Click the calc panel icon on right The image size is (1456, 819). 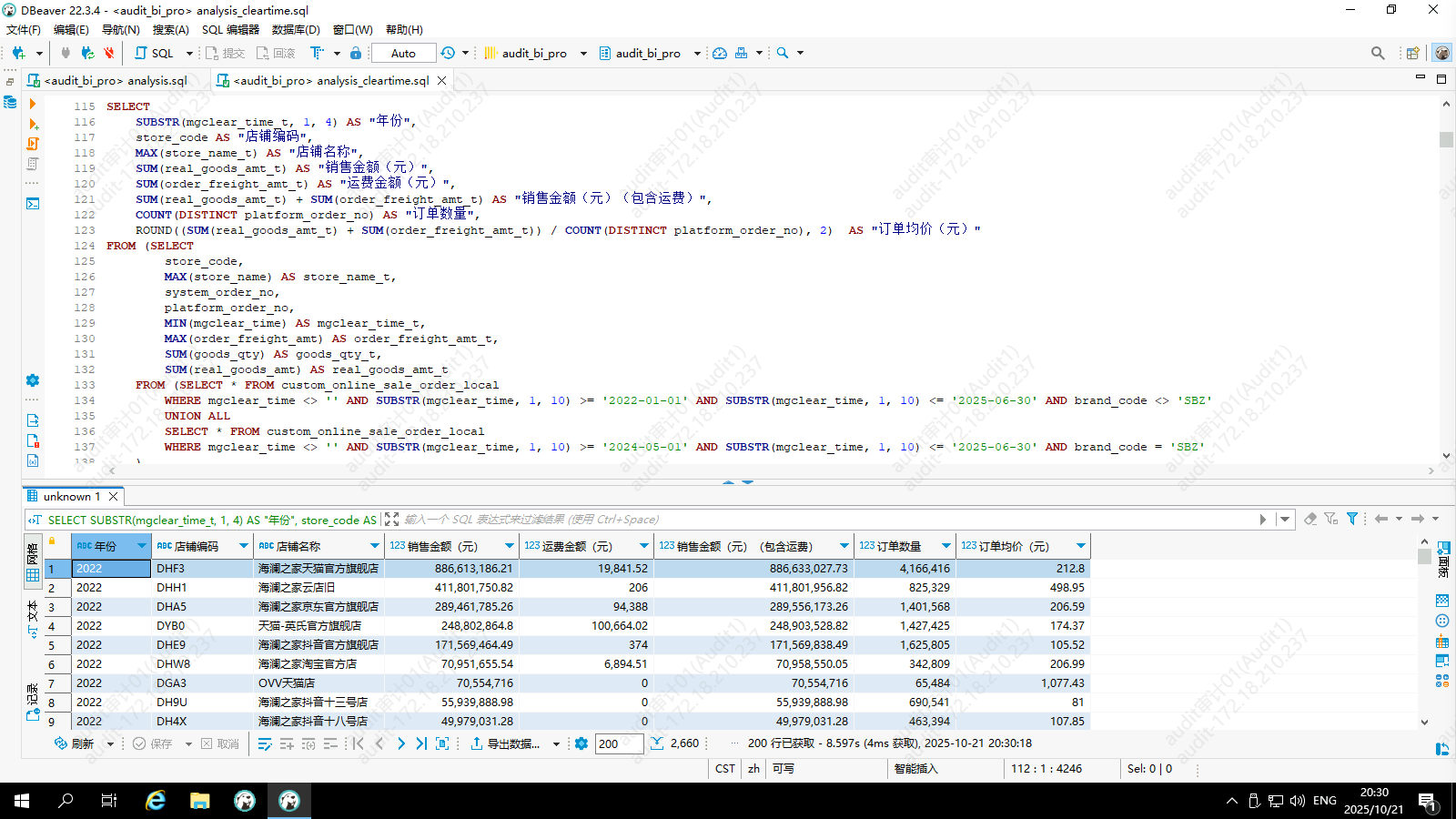(x=1442, y=642)
